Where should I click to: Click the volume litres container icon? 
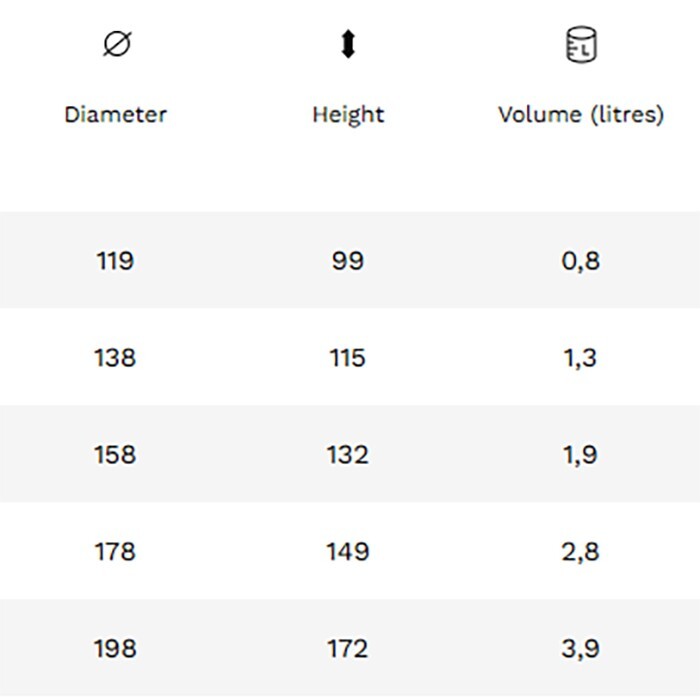click(x=581, y=45)
